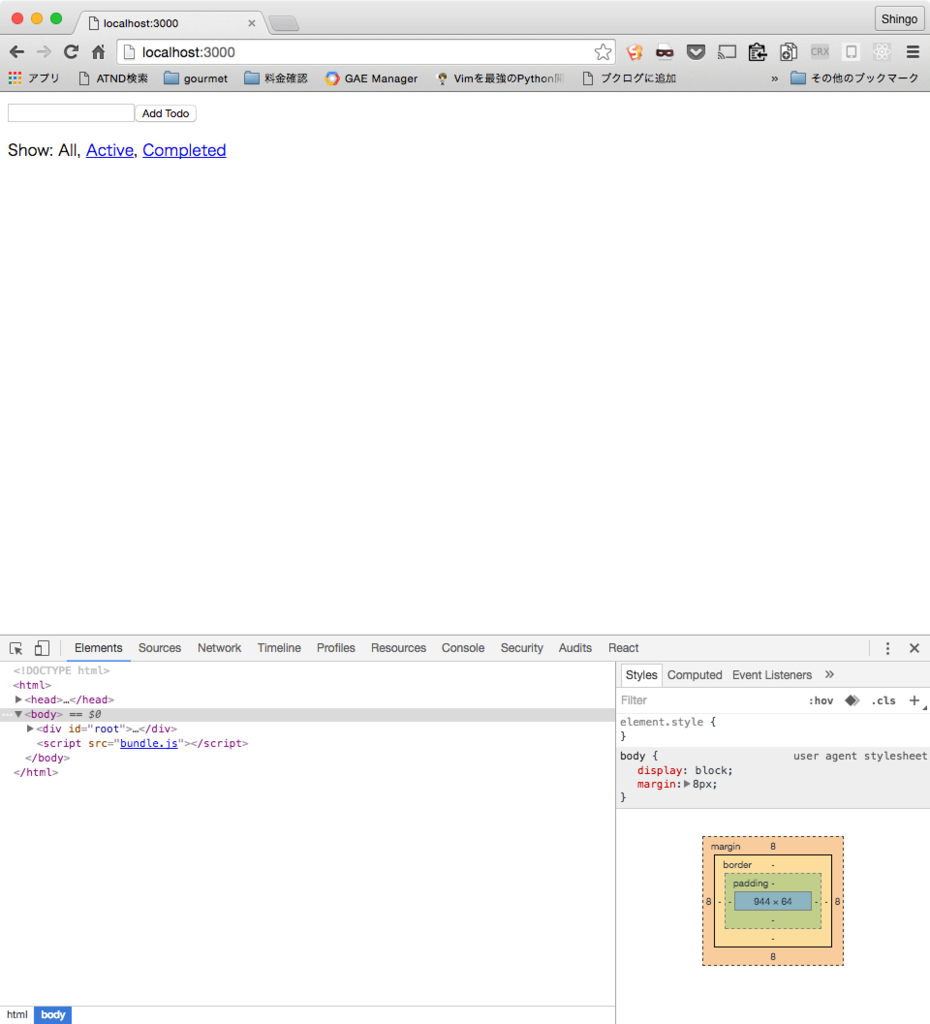
Task: Click the copy documents extension icon
Action: click(789, 52)
